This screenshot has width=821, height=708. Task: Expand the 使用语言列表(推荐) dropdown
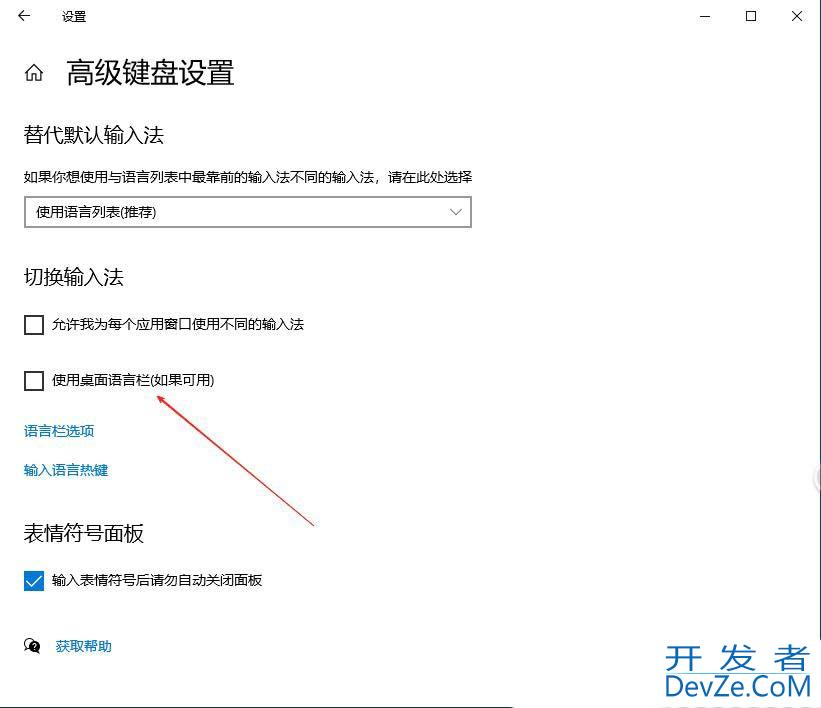coord(248,212)
